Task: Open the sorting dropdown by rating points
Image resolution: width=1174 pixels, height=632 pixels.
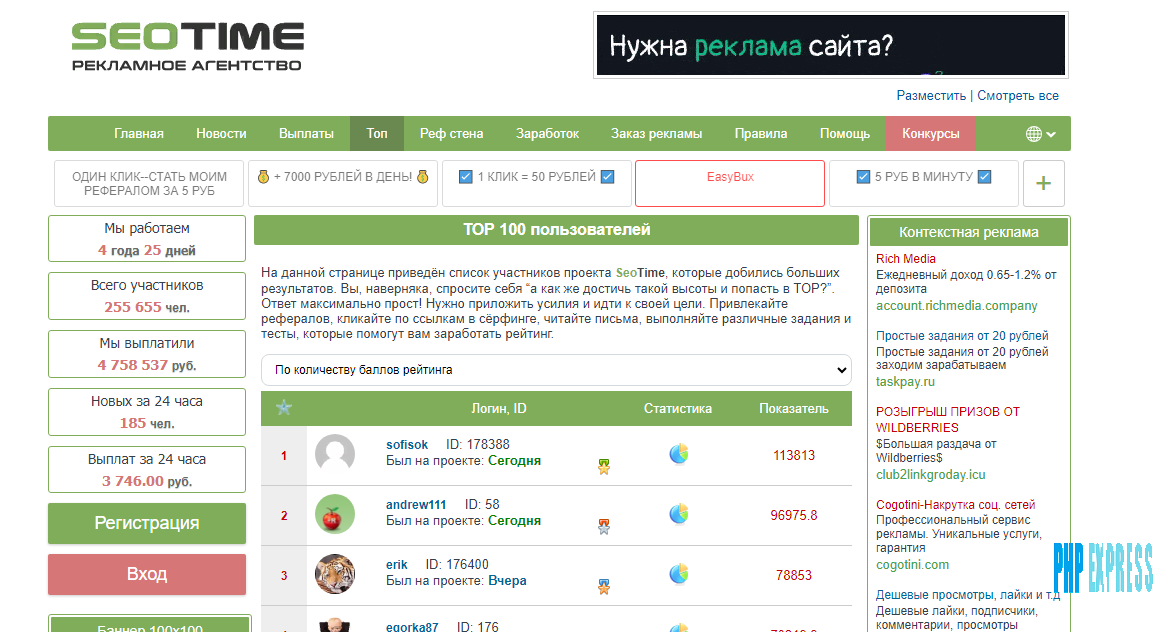Action: point(556,370)
